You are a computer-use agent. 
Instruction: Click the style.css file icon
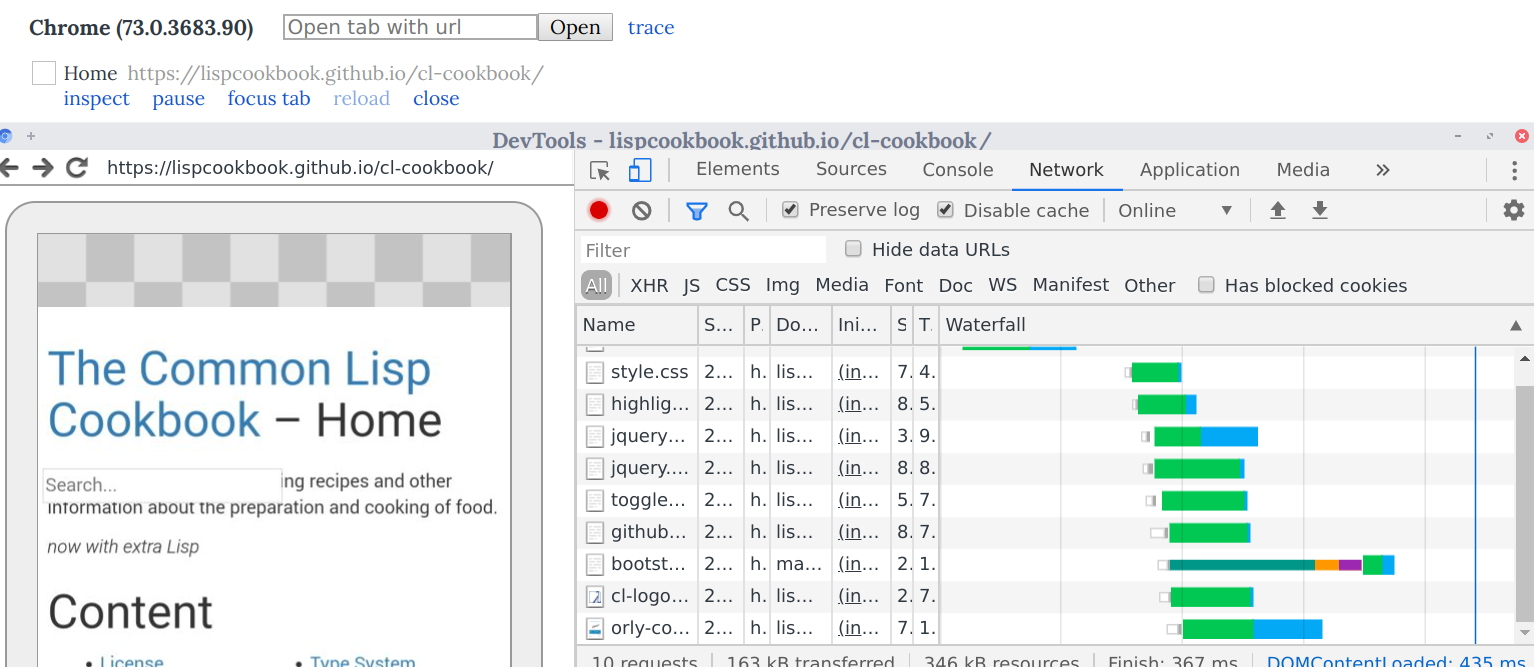tap(595, 372)
